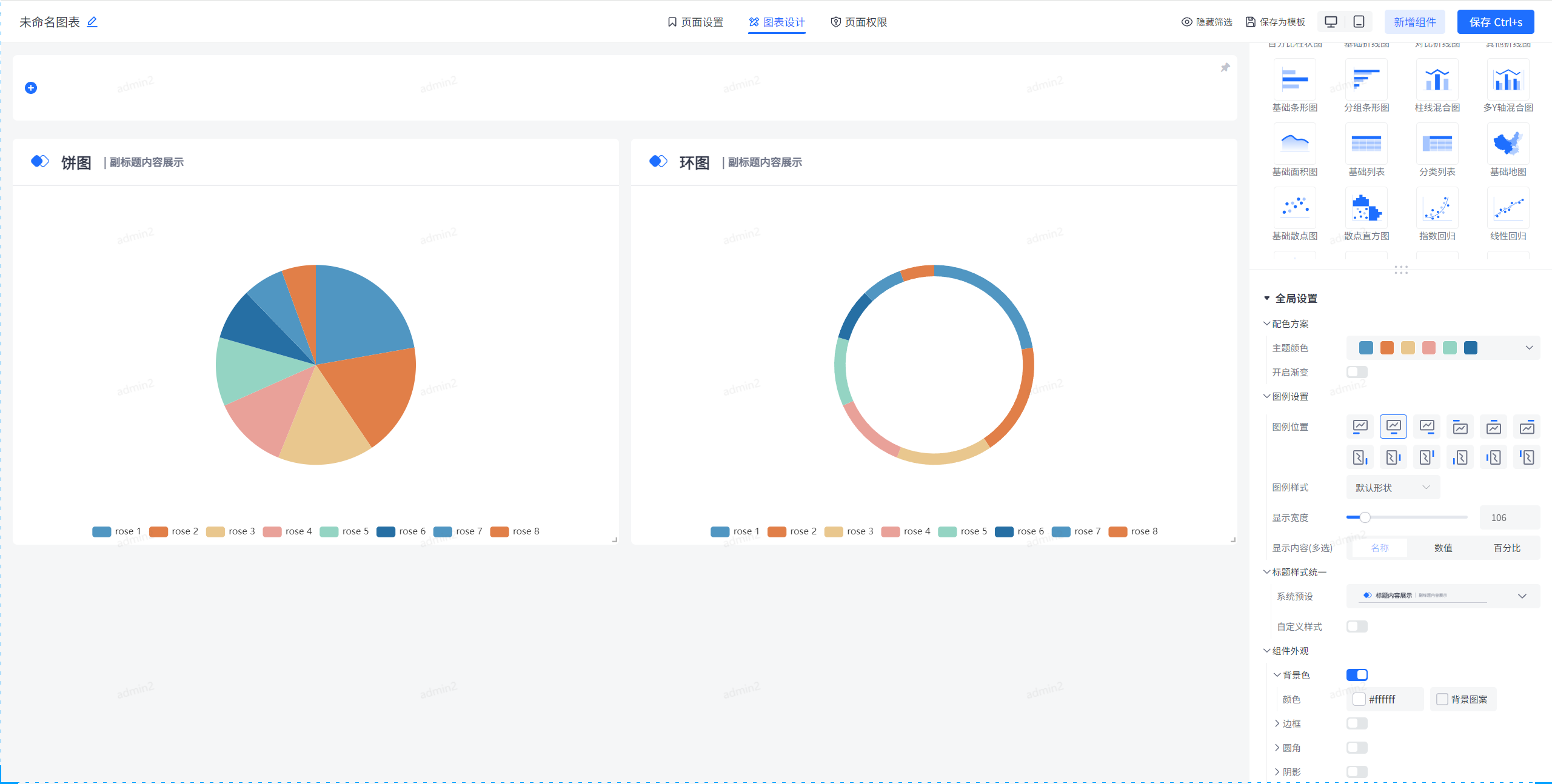
Task: Switch to mobile device preview icon
Action: 1359,22
